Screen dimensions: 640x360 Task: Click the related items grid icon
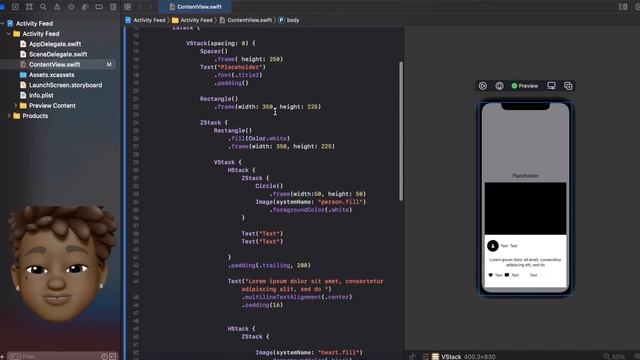[127, 7]
